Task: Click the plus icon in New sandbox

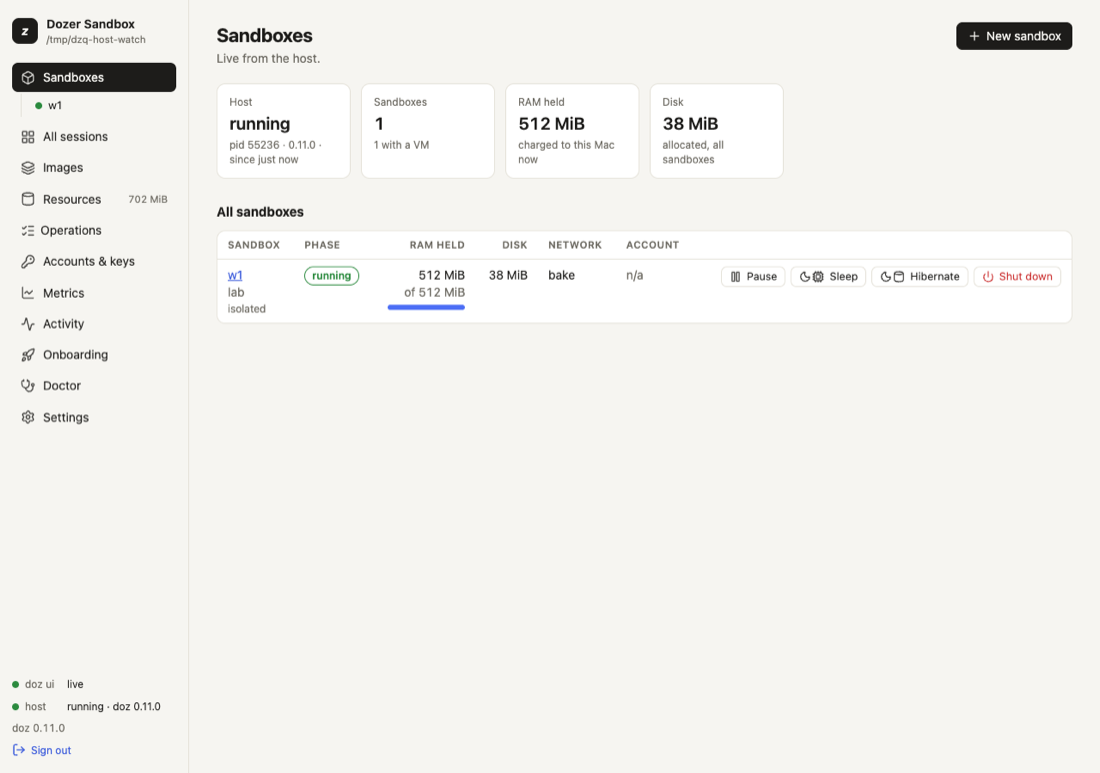Action: tap(974, 36)
